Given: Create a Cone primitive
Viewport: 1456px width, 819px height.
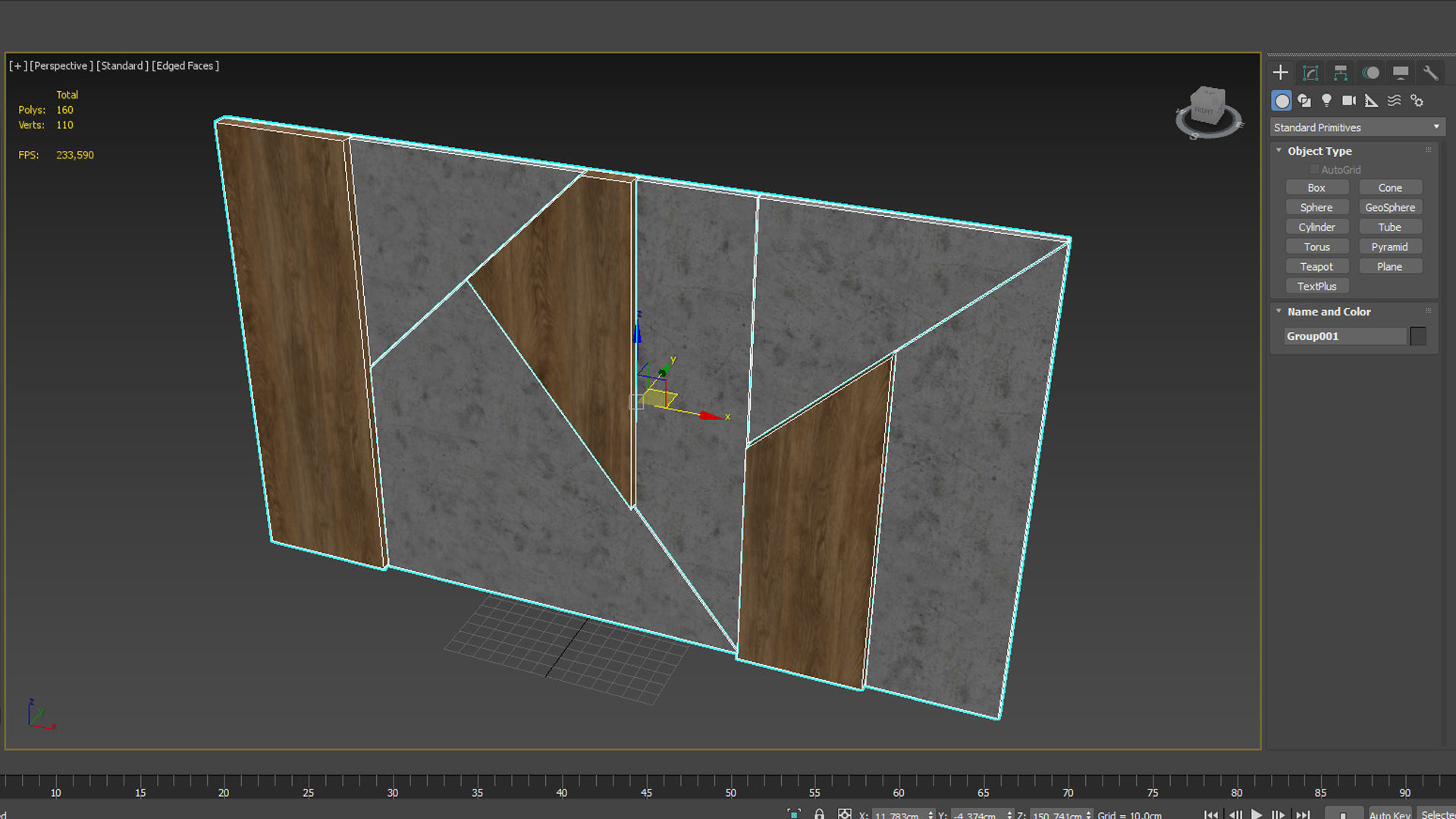Looking at the screenshot, I should click(1390, 188).
